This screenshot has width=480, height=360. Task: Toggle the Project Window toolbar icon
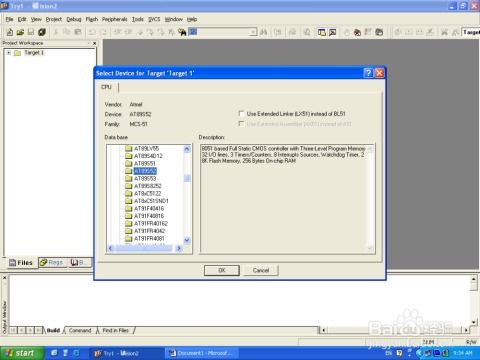pyautogui.click(x=322, y=32)
